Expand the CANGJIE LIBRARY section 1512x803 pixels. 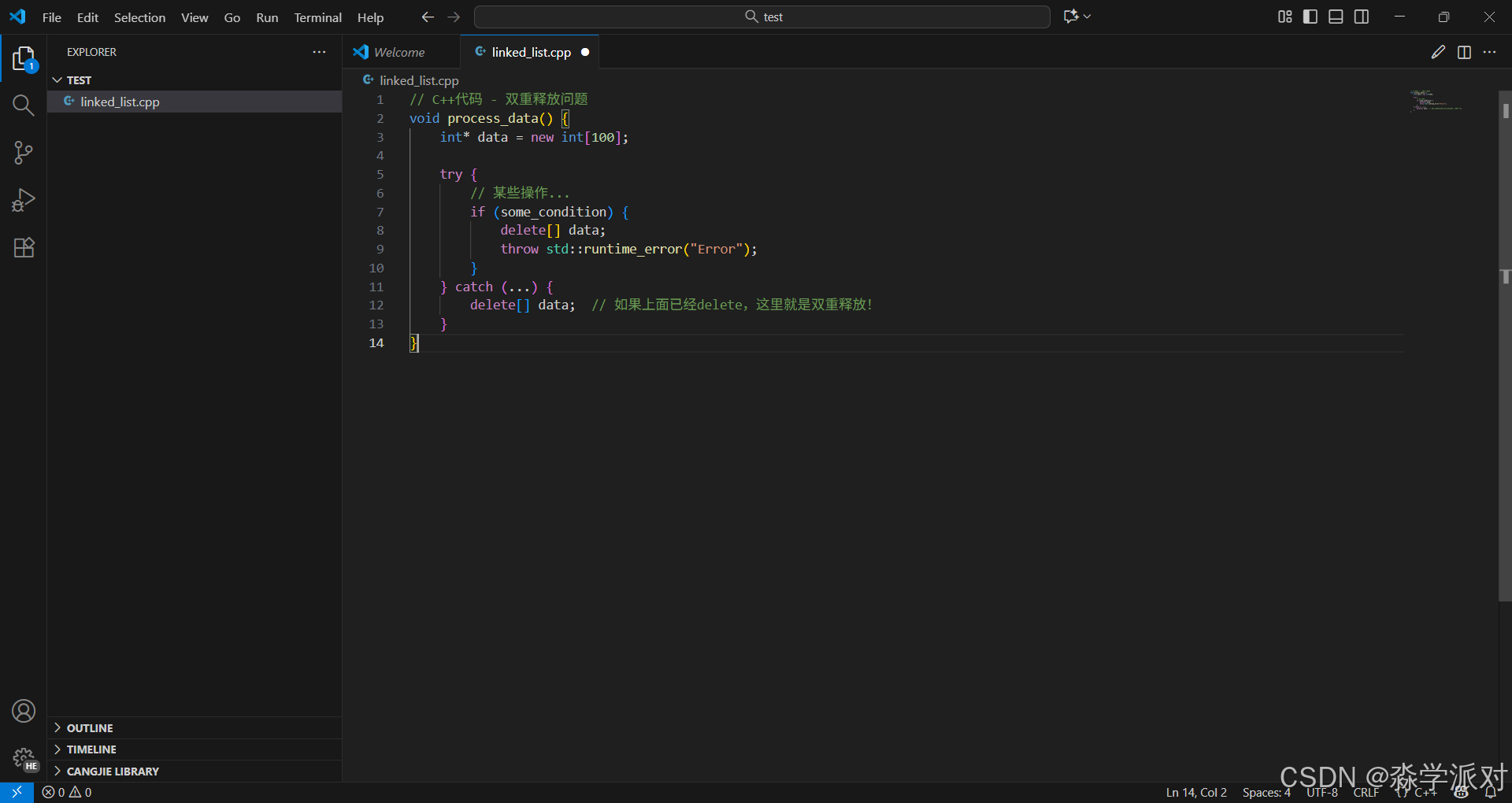point(195,772)
